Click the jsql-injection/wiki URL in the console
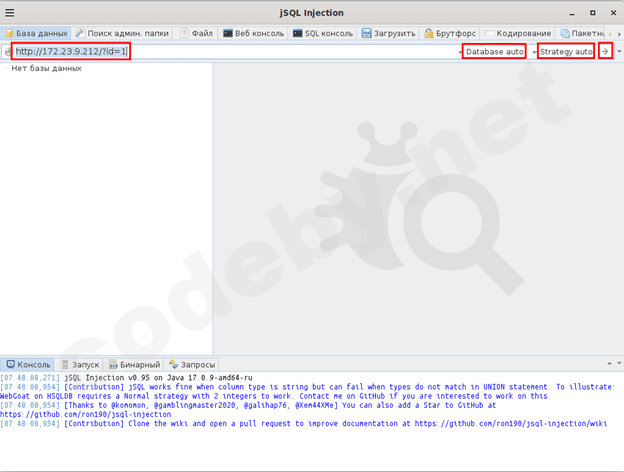The image size is (624, 472). click(x=511, y=423)
